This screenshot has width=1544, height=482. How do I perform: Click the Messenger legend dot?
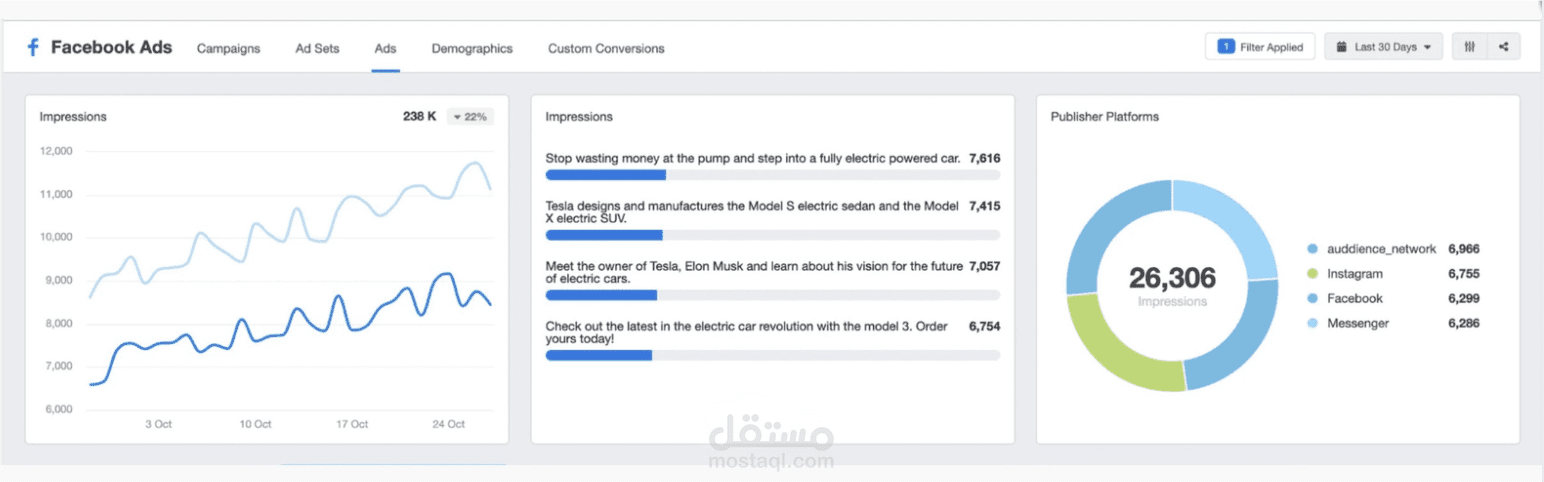pos(1312,324)
